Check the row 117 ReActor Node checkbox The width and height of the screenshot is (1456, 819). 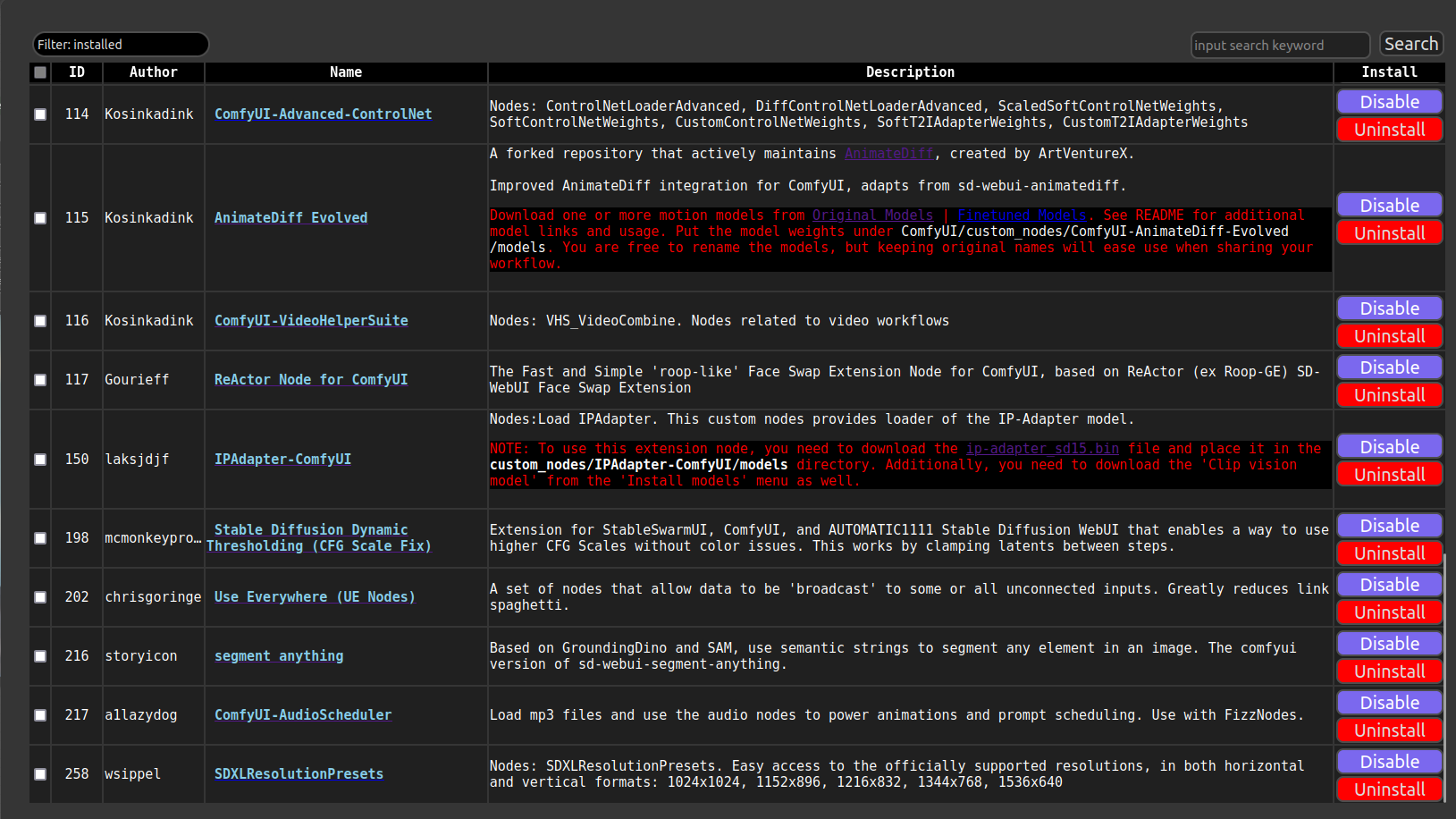(40, 380)
